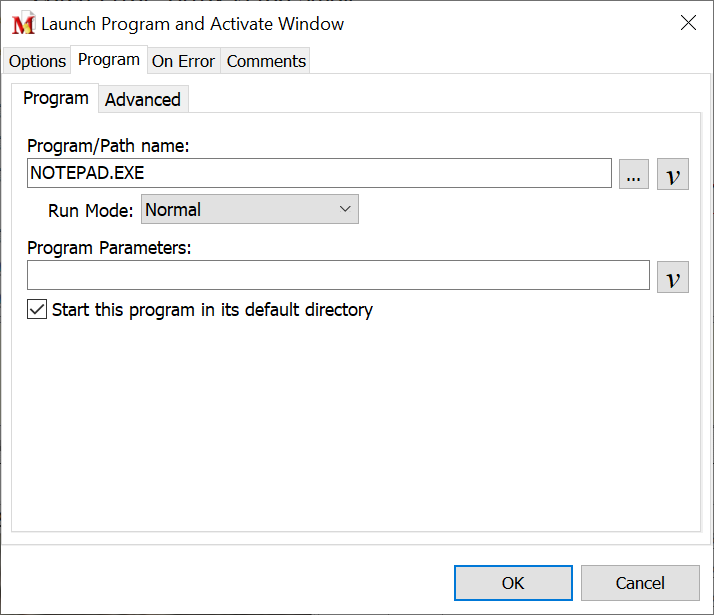Close the Launch Program dialog window
This screenshot has height=615, width=714.
(x=688, y=23)
